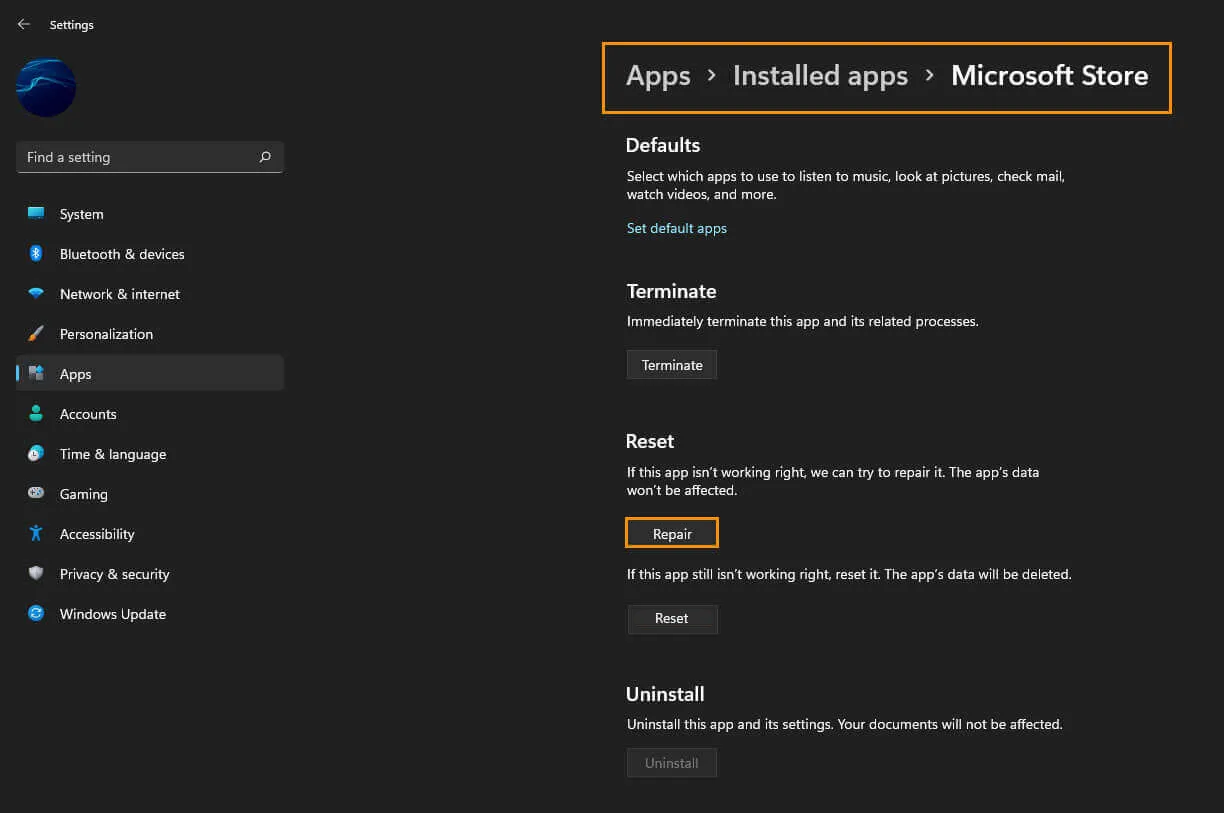Go to Gaming settings
This screenshot has width=1224, height=813.
coord(150,494)
